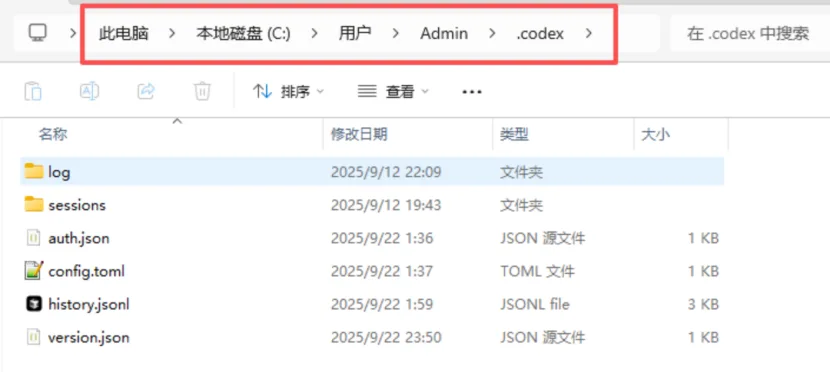
Task: Open the 排序 sort dropdown
Action: tap(288, 92)
